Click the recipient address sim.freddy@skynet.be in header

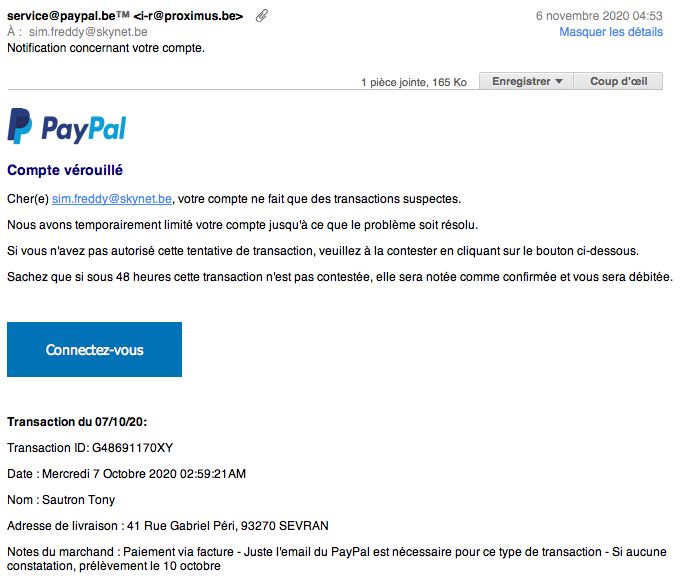[x=88, y=32]
